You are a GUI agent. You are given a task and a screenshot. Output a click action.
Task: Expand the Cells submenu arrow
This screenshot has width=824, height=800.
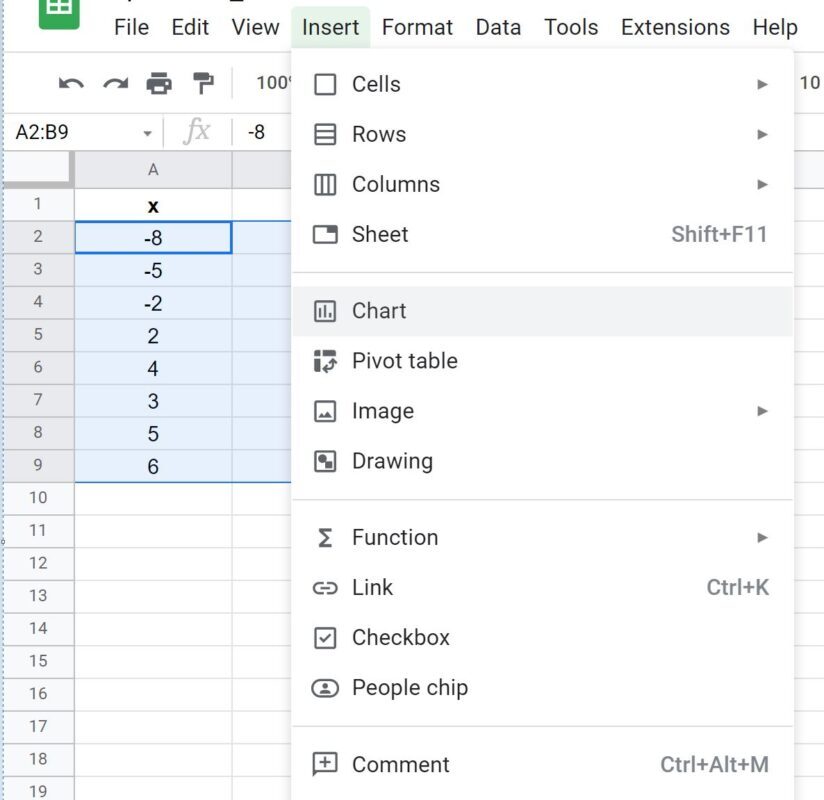point(762,84)
